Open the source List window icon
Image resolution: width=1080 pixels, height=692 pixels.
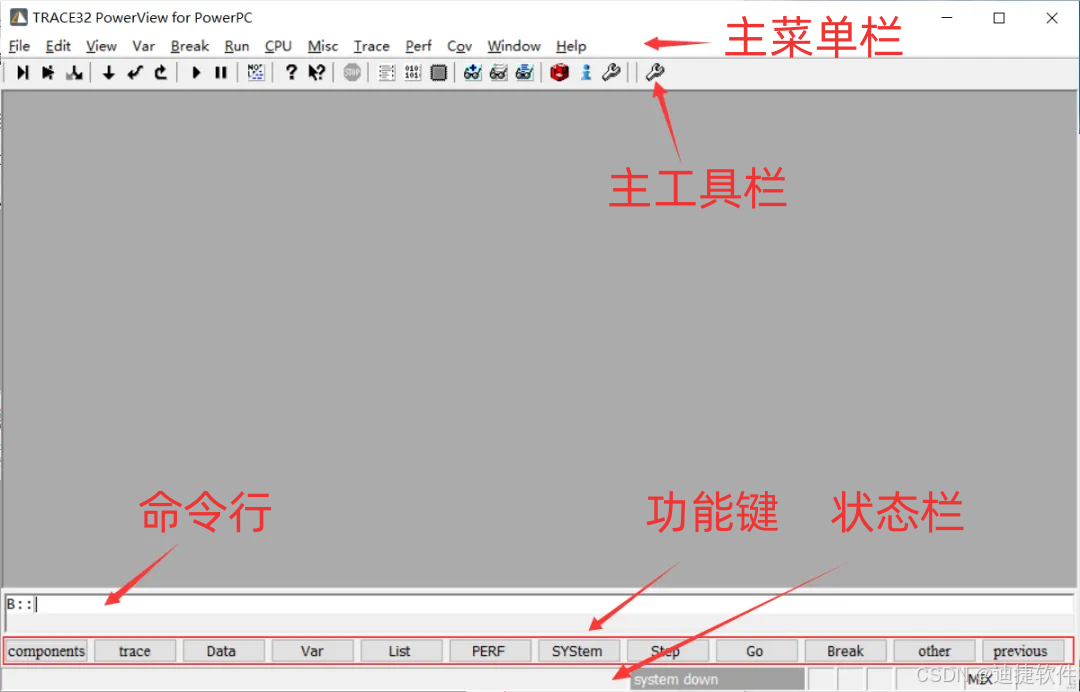[x=386, y=72]
